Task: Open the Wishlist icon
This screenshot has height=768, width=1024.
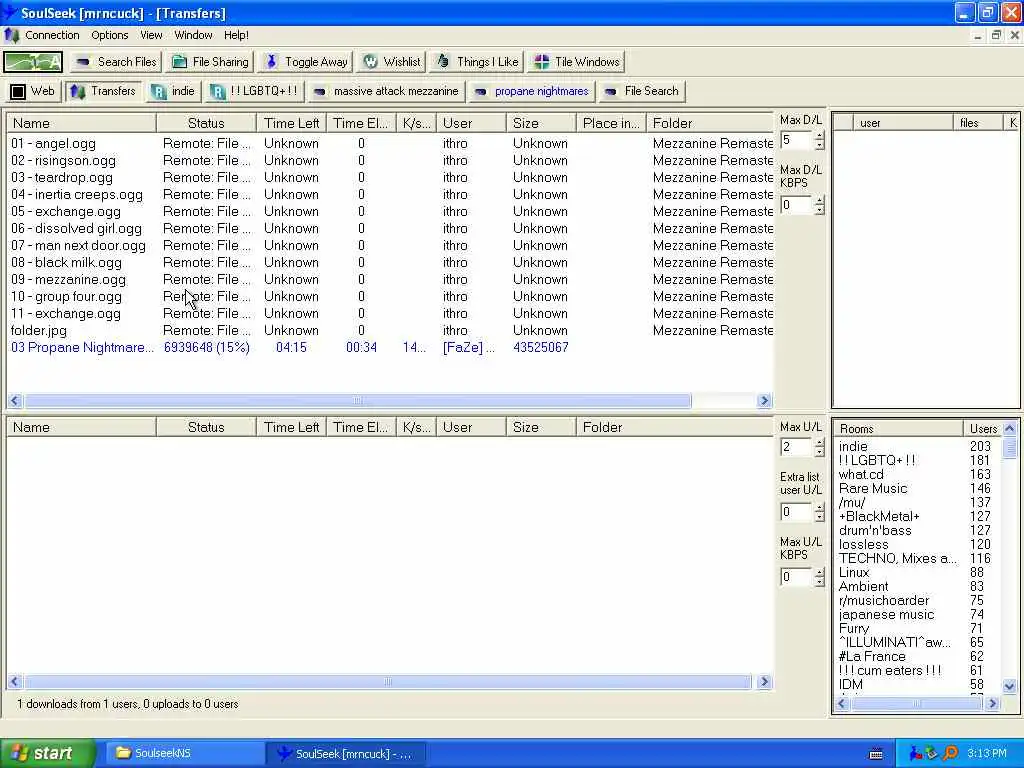Action: click(x=370, y=62)
